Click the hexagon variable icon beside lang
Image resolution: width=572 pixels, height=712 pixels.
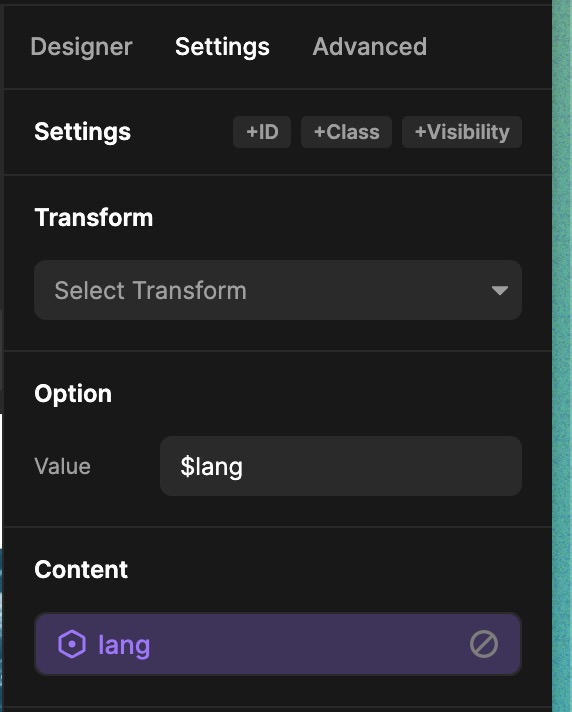point(72,644)
